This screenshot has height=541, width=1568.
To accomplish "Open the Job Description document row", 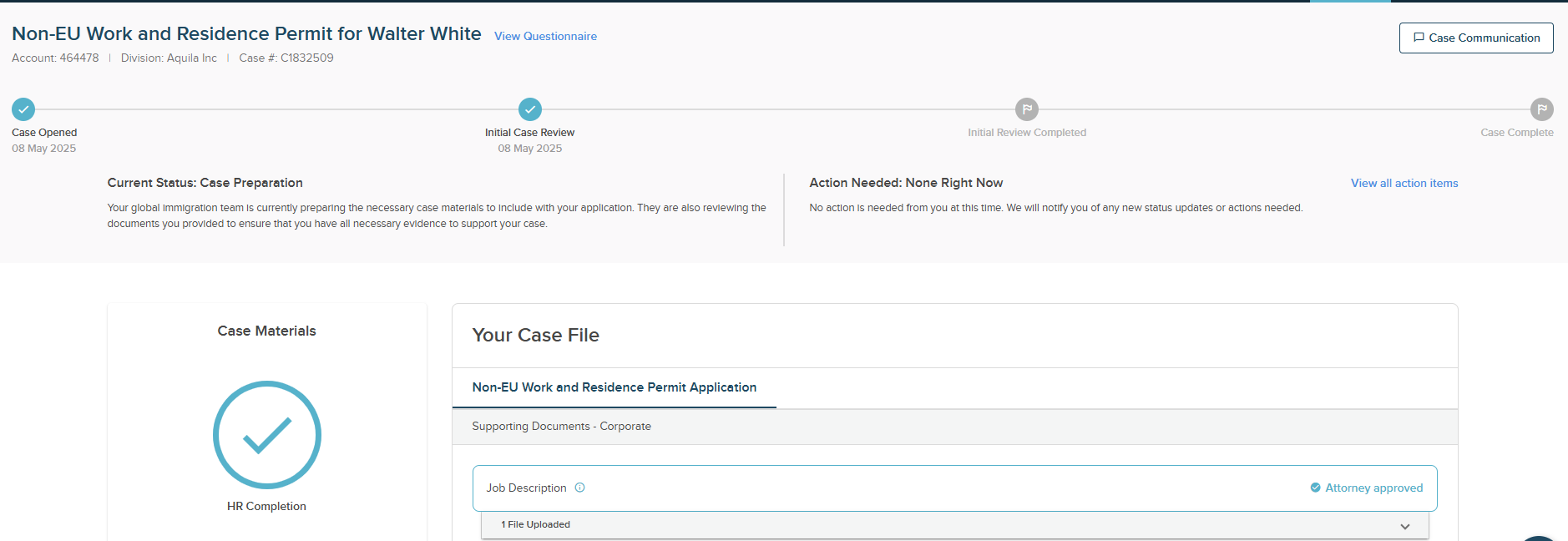I will click(x=955, y=488).
